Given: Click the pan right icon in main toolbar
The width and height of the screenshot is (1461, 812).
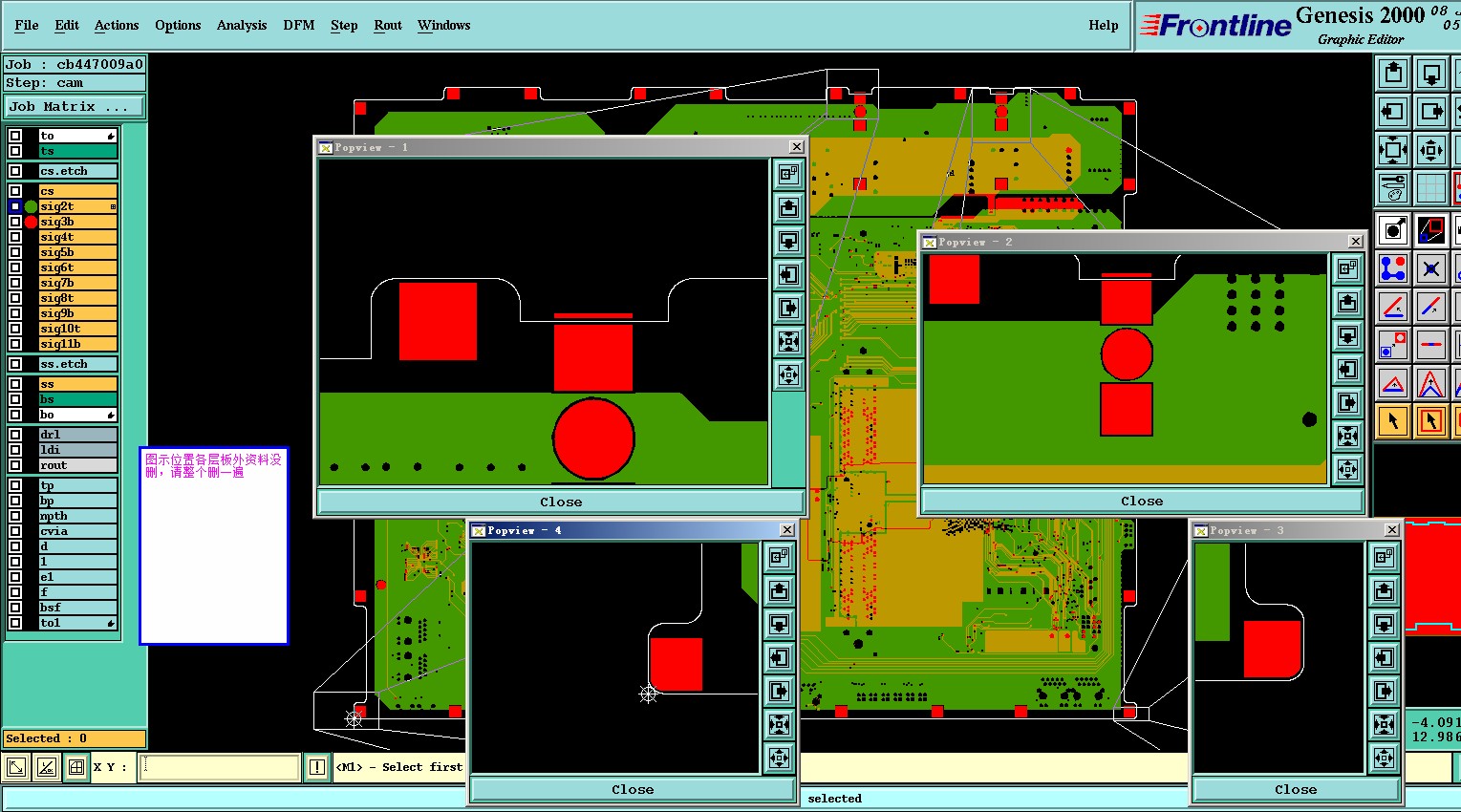Looking at the screenshot, I should pyautogui.click(x=1431, y=112).
